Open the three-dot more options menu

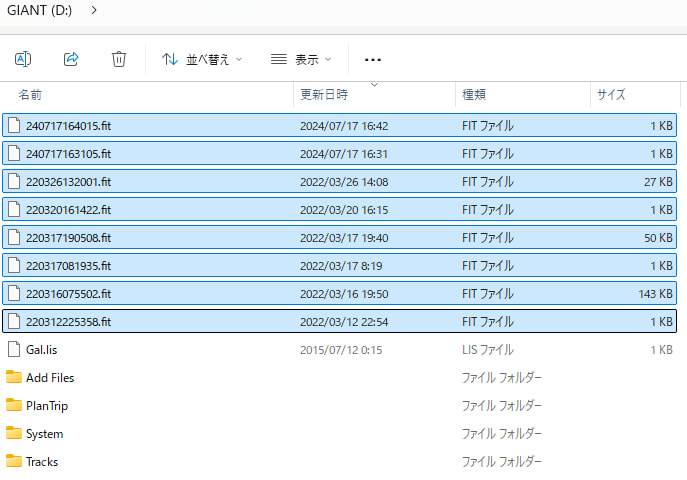(373, 59)
